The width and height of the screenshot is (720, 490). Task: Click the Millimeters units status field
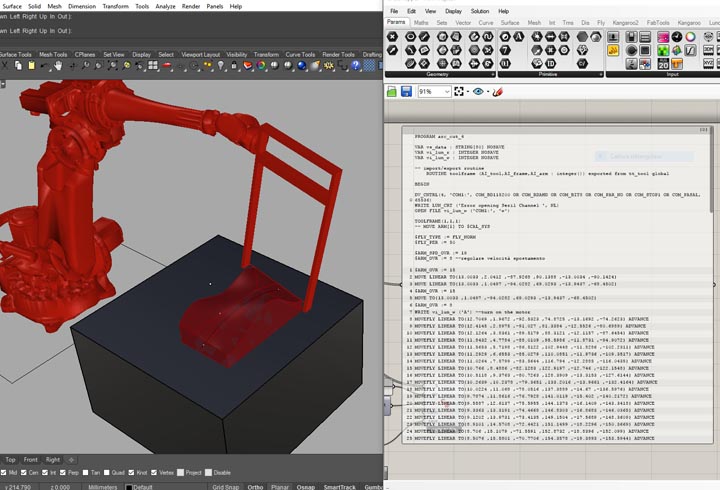[103, 487]
